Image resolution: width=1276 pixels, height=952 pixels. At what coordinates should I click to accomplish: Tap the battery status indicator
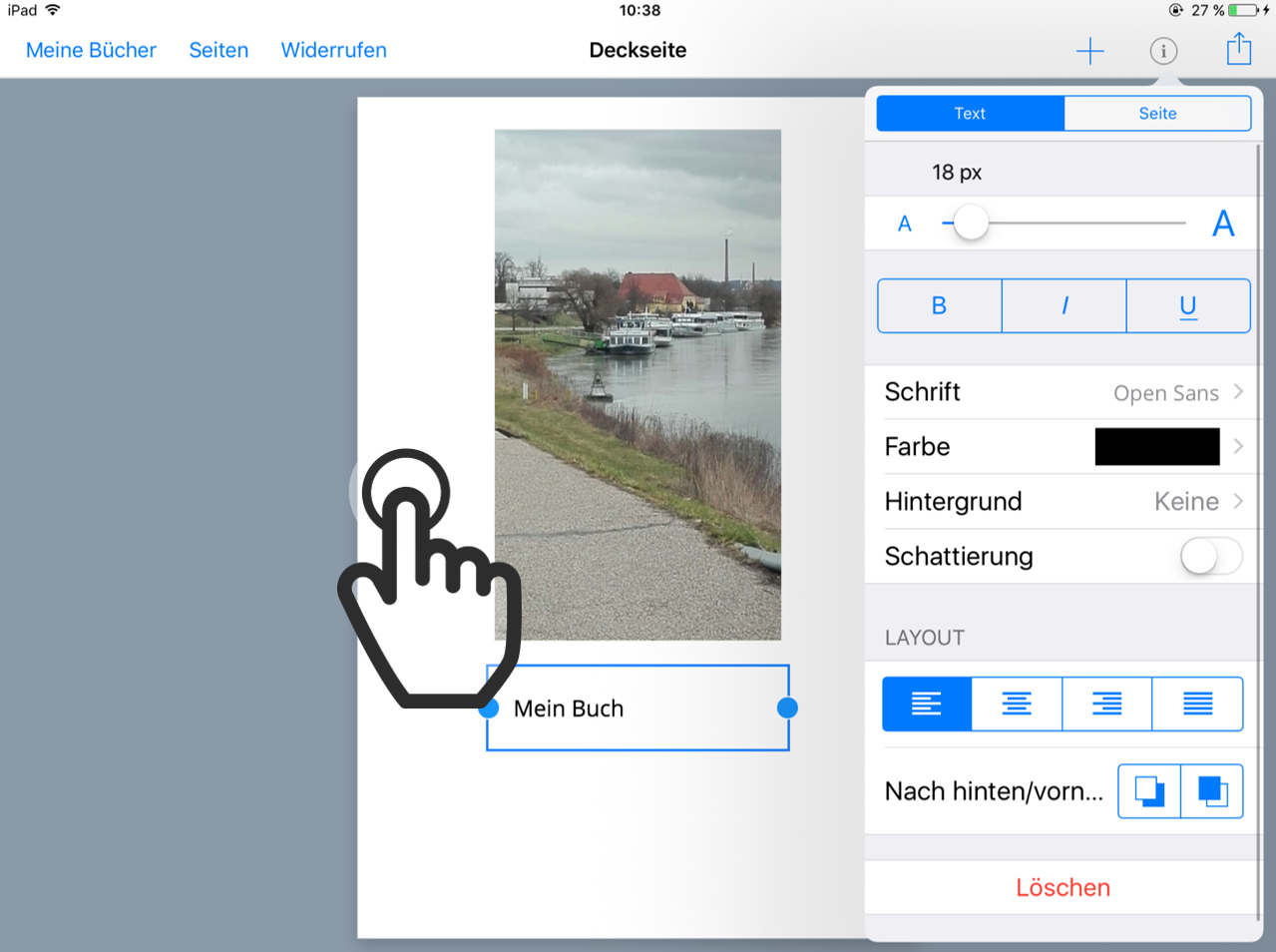1244,10
